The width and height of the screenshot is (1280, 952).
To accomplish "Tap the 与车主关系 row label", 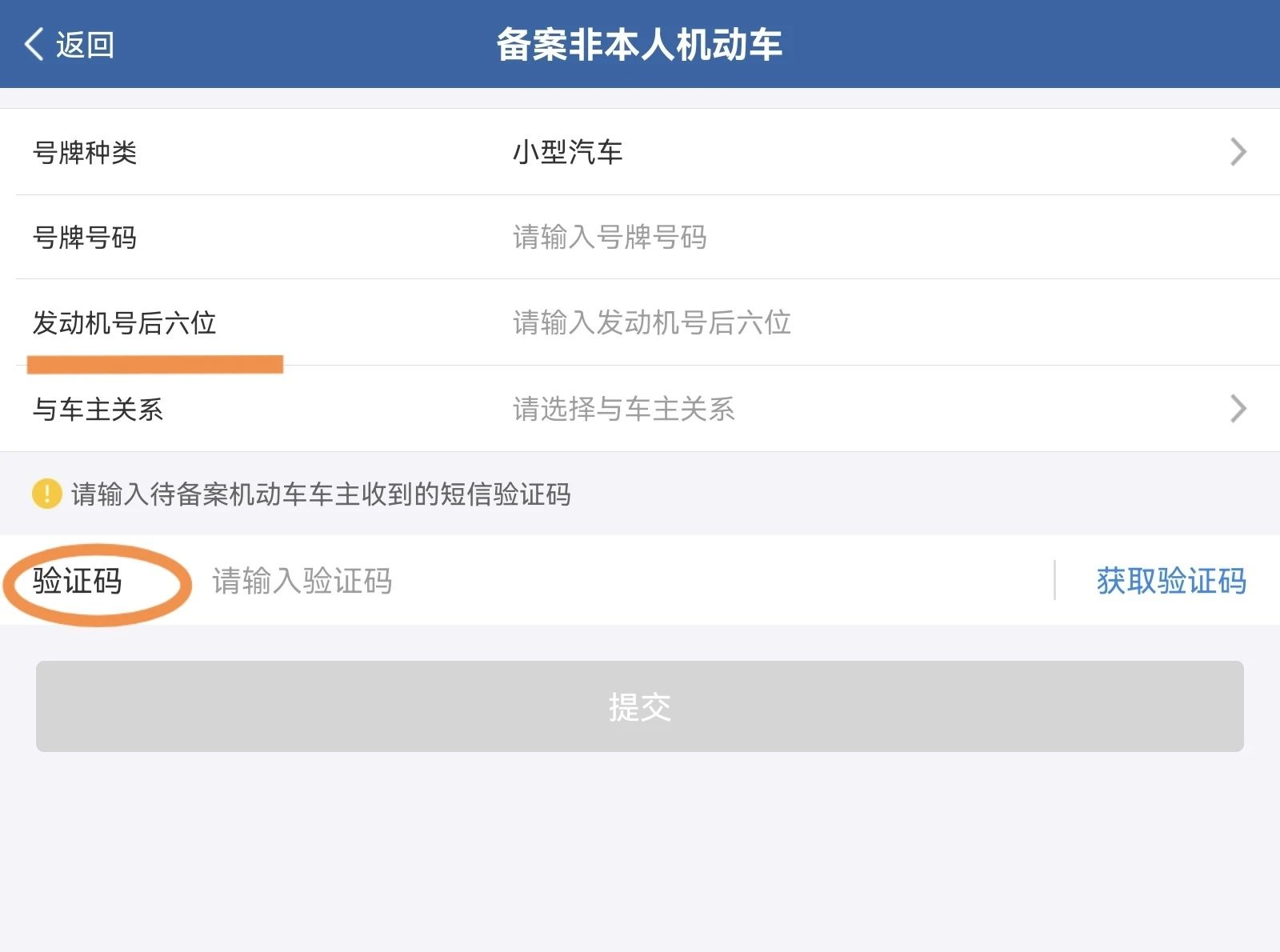I will click(98, 410).
